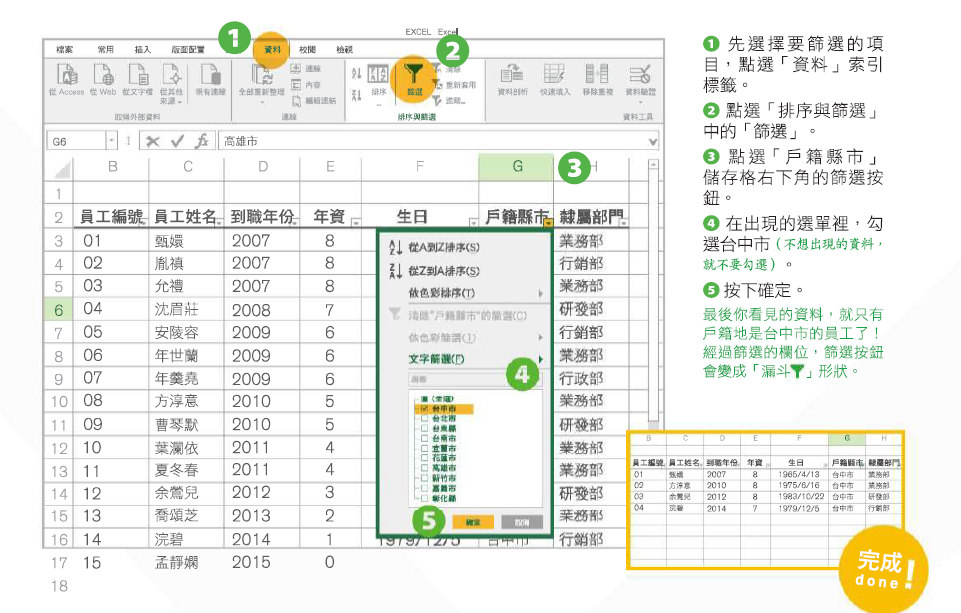
Task: Open the 校閱 ribbon tab
Action: (308, 50)
